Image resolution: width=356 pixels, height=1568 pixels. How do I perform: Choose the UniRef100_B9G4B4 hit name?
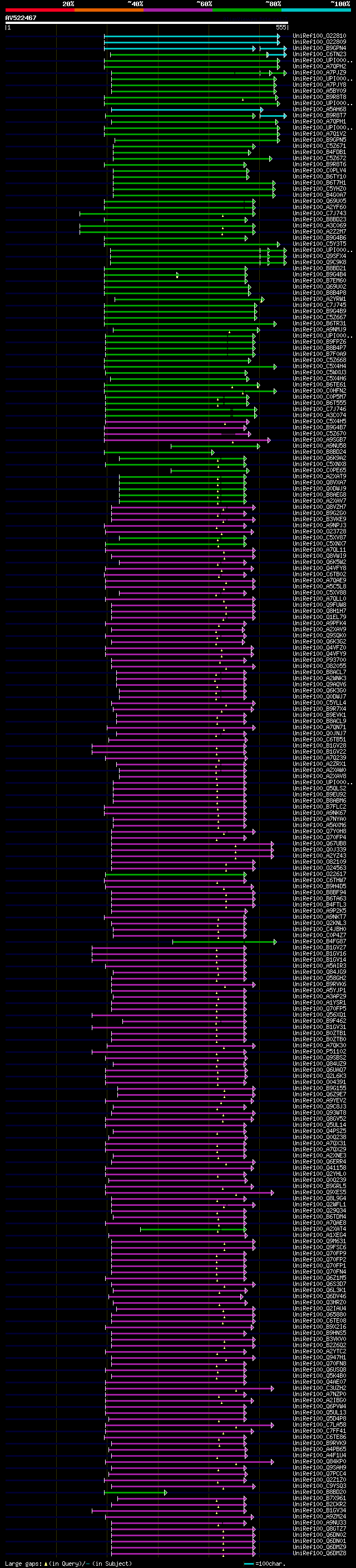(319, 275)
